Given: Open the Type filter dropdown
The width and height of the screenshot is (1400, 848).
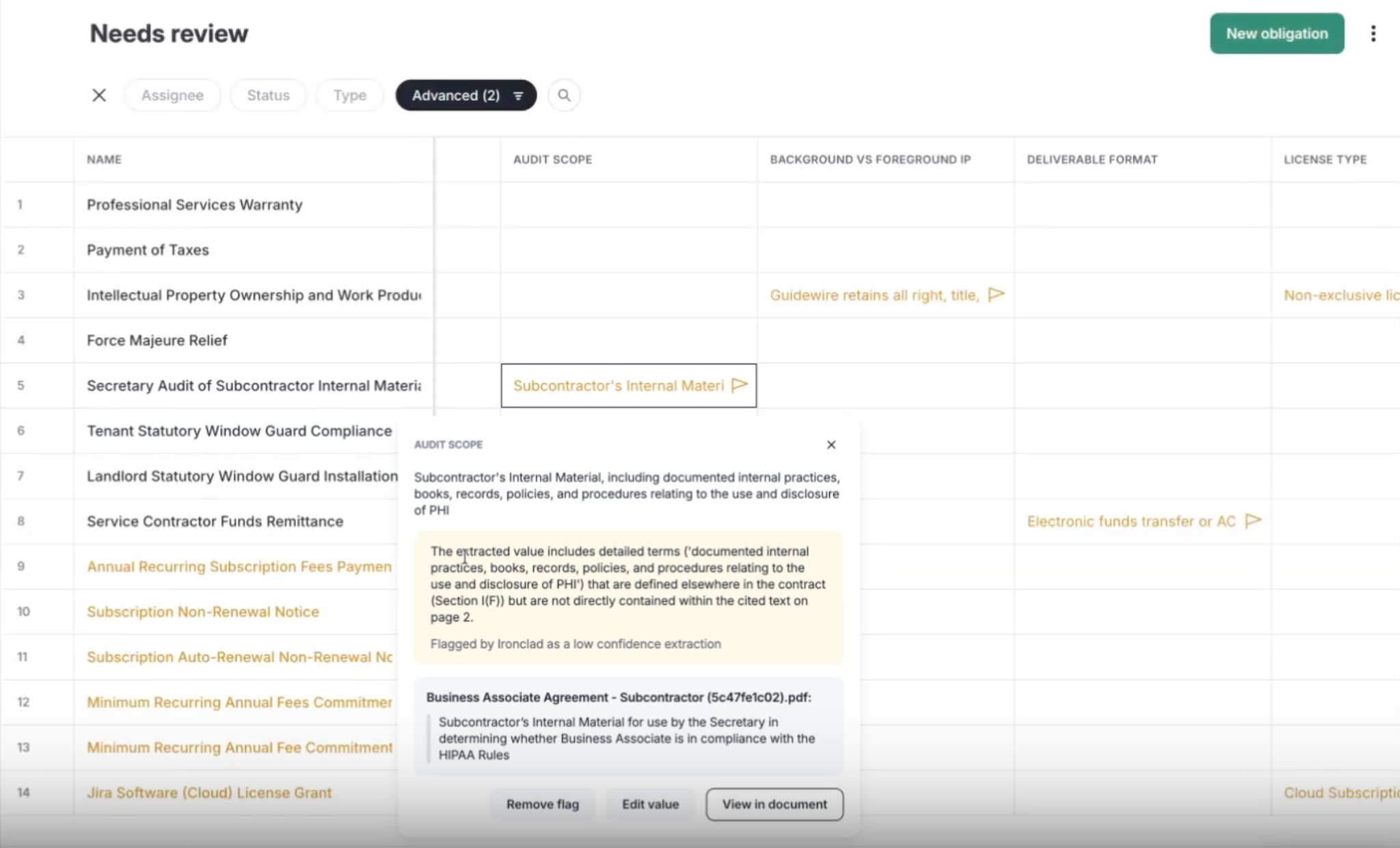Looking at the screenshot, I should coord(349,95).
